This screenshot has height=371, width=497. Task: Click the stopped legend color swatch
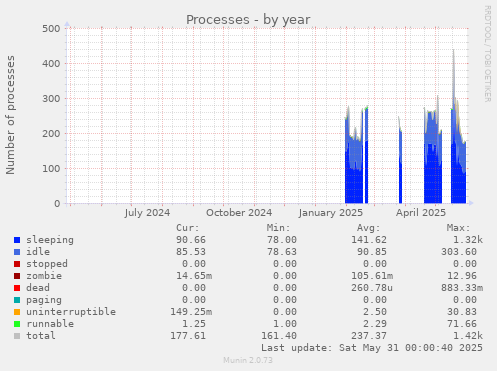17,264
